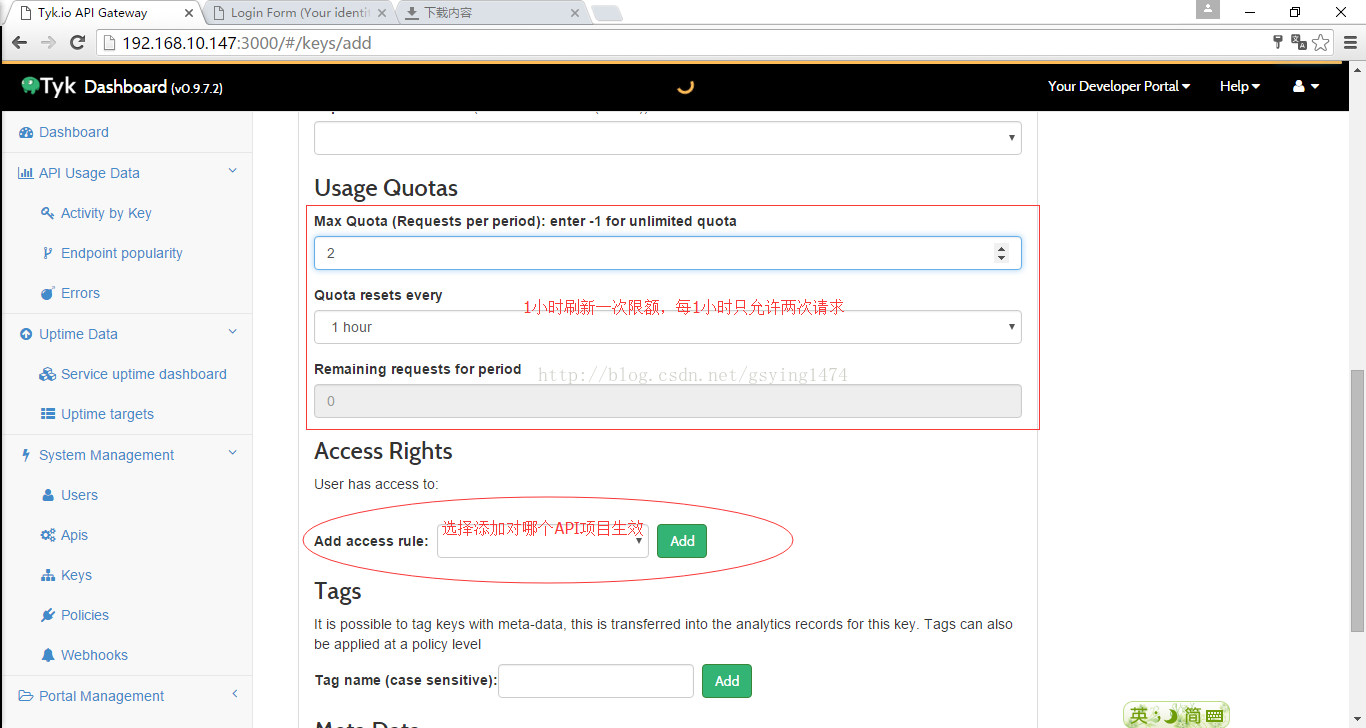The width and height of the screenshot is (1366, 728).
Task: Increase Max Quota with the up stepper arrow
Action: click(1001, 248)
